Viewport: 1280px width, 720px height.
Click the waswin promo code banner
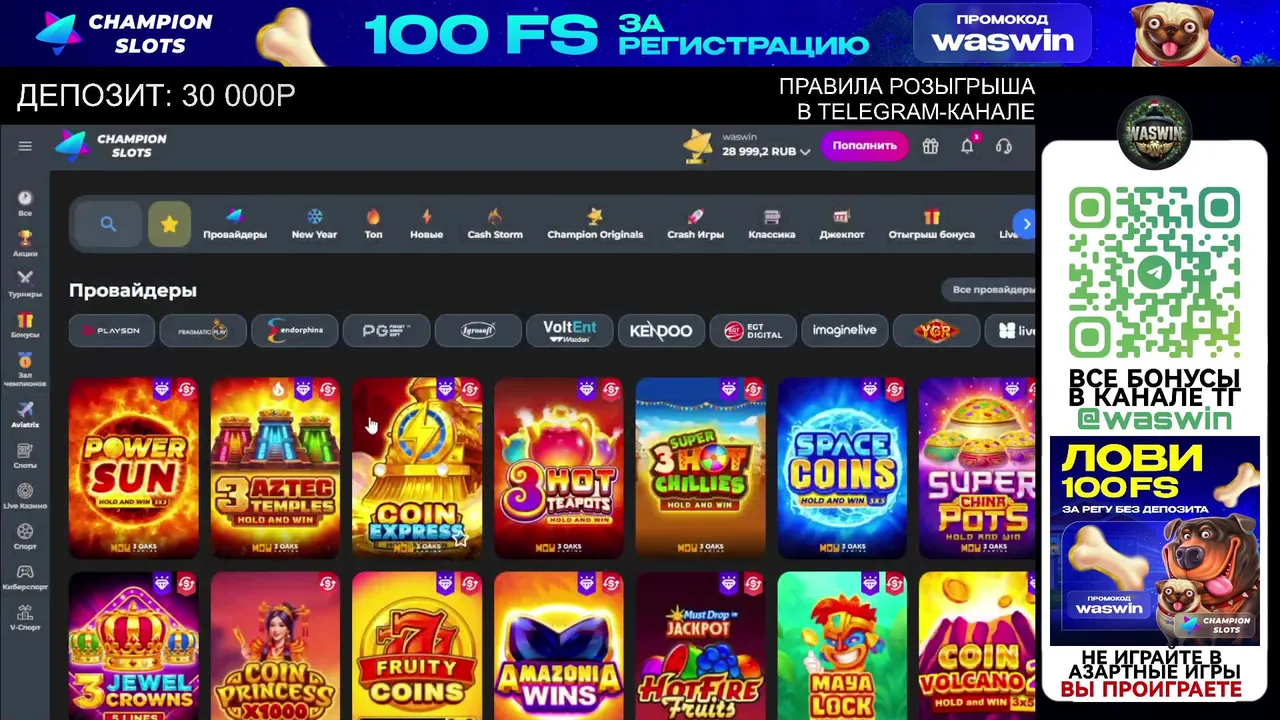pos(1002,33)
